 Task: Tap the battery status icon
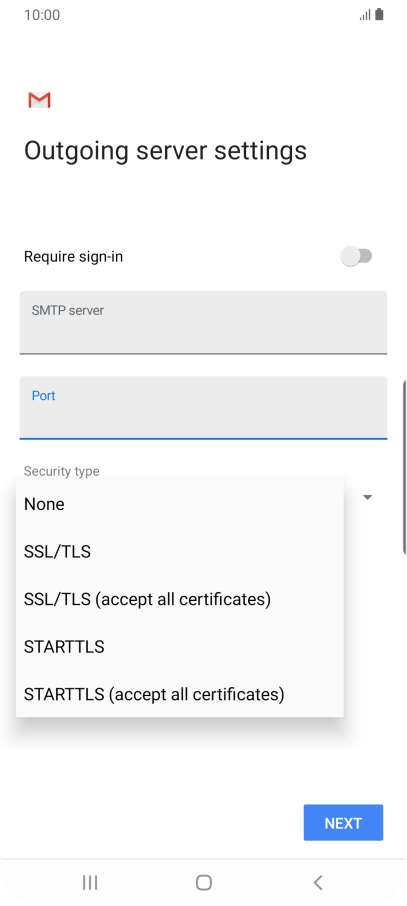click(x=379, y=14)
